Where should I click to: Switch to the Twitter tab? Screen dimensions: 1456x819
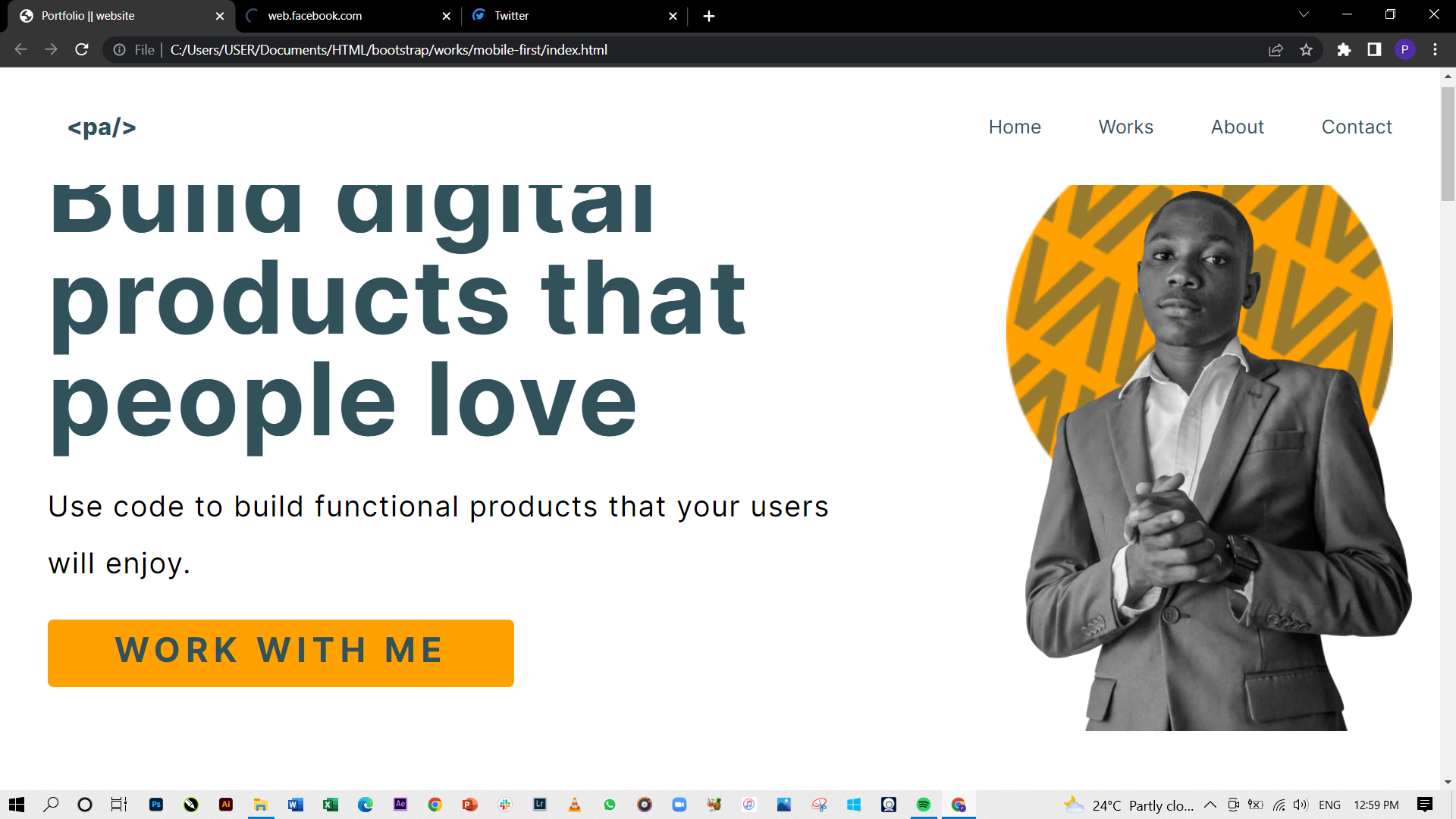coord(510,15)
